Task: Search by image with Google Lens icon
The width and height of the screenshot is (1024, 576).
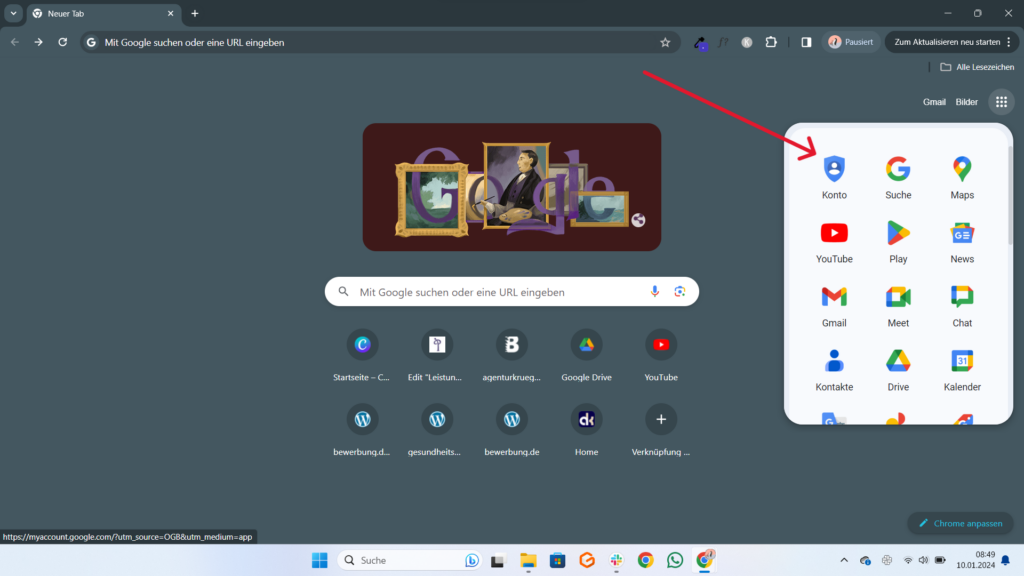Action: pyautogui.click(x=679, y=292)
